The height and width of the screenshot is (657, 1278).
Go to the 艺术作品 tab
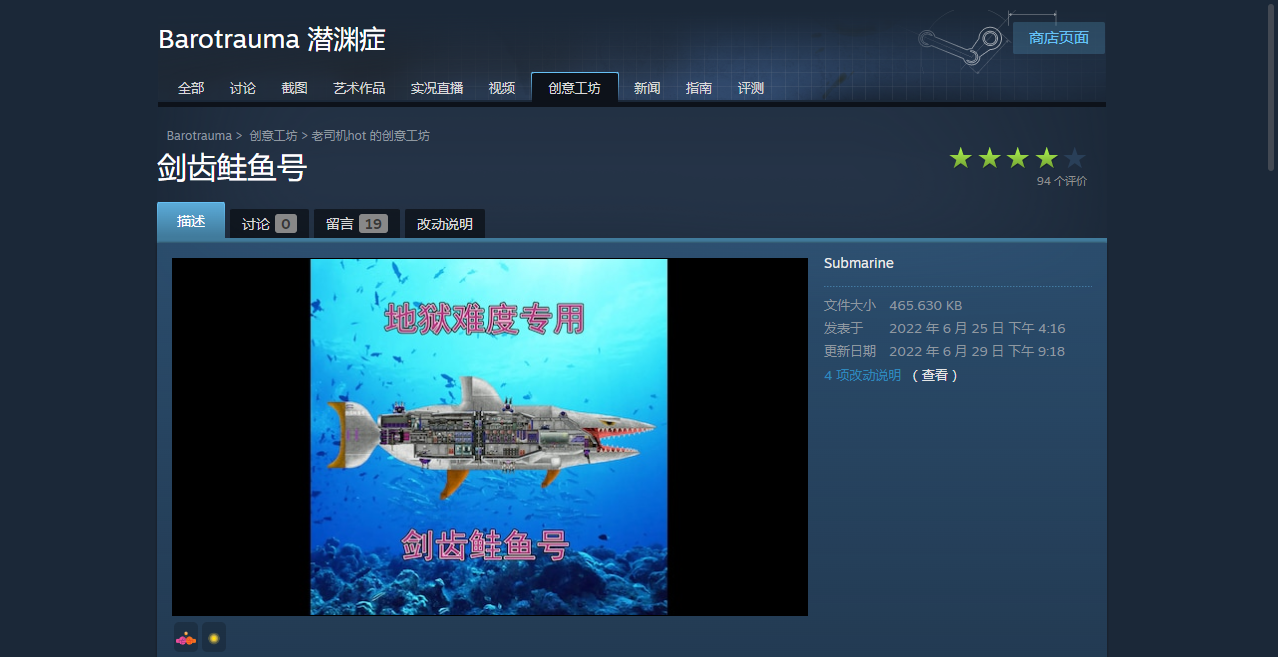pyautogui.click(x=359, y=88)
